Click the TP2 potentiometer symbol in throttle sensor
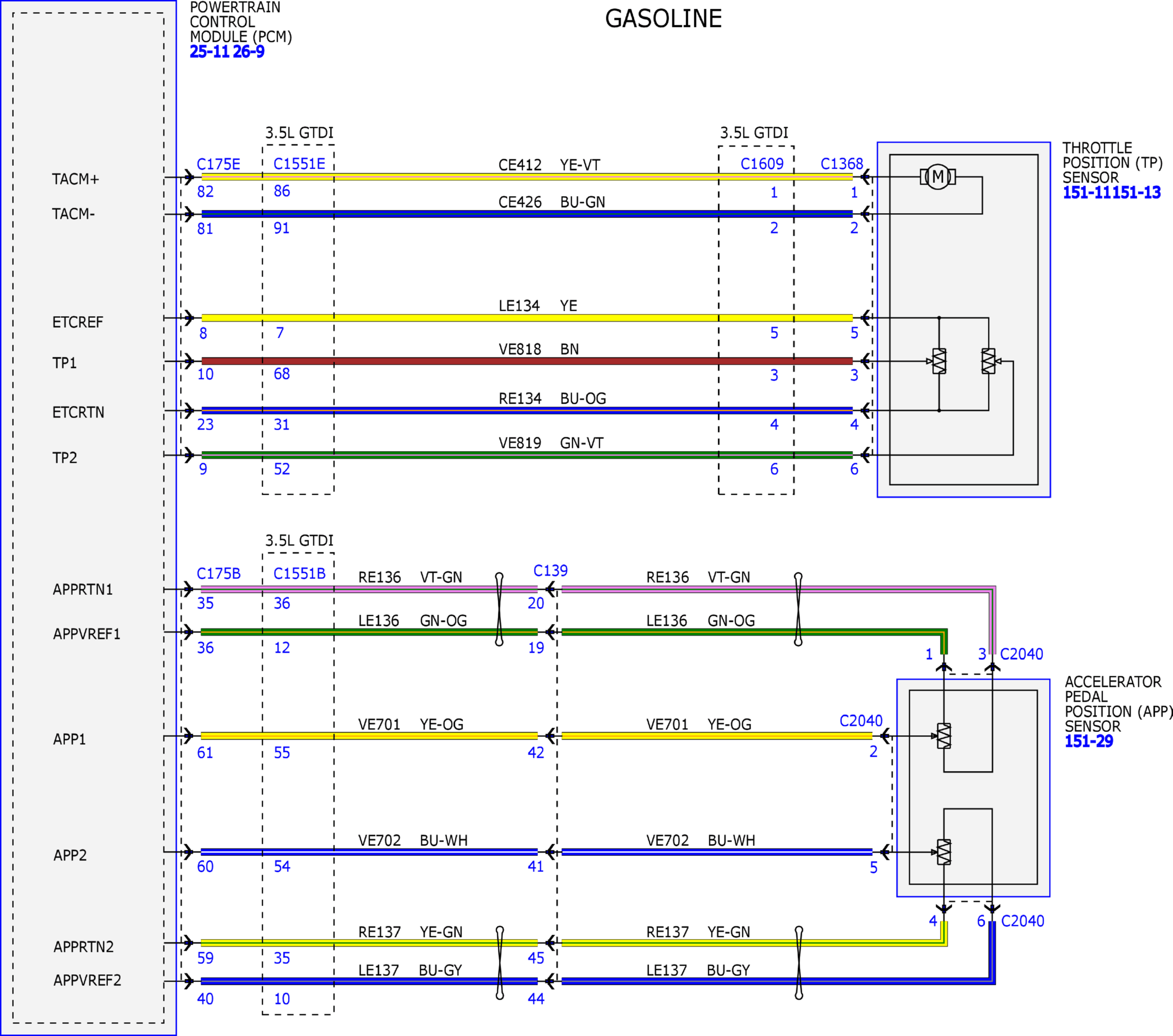The image size is (1173, 1036). tap(989, 361)
